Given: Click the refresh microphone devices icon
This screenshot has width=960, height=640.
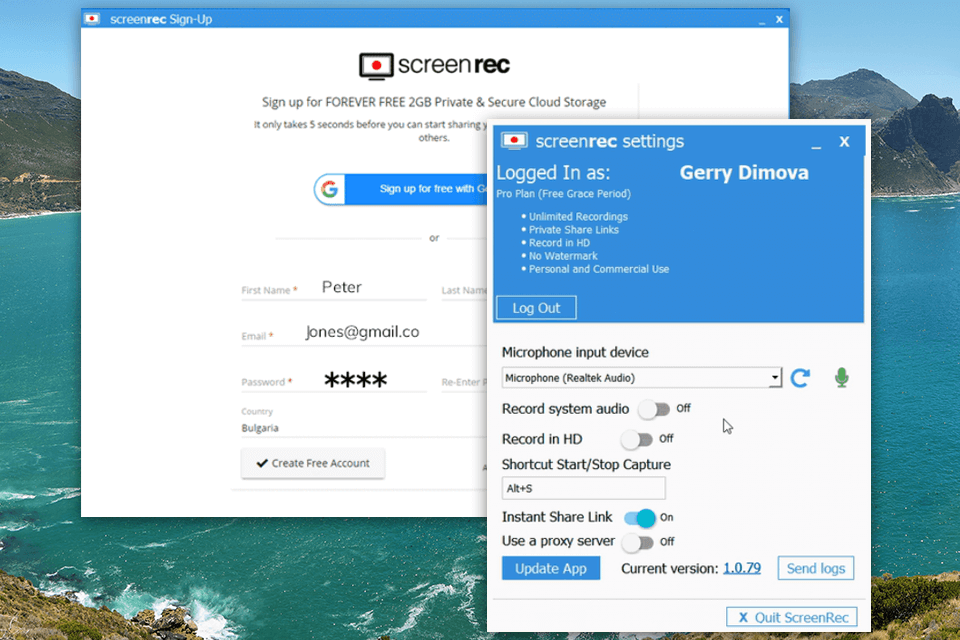Looking at the screenshot, I should [x=800, y=378].
